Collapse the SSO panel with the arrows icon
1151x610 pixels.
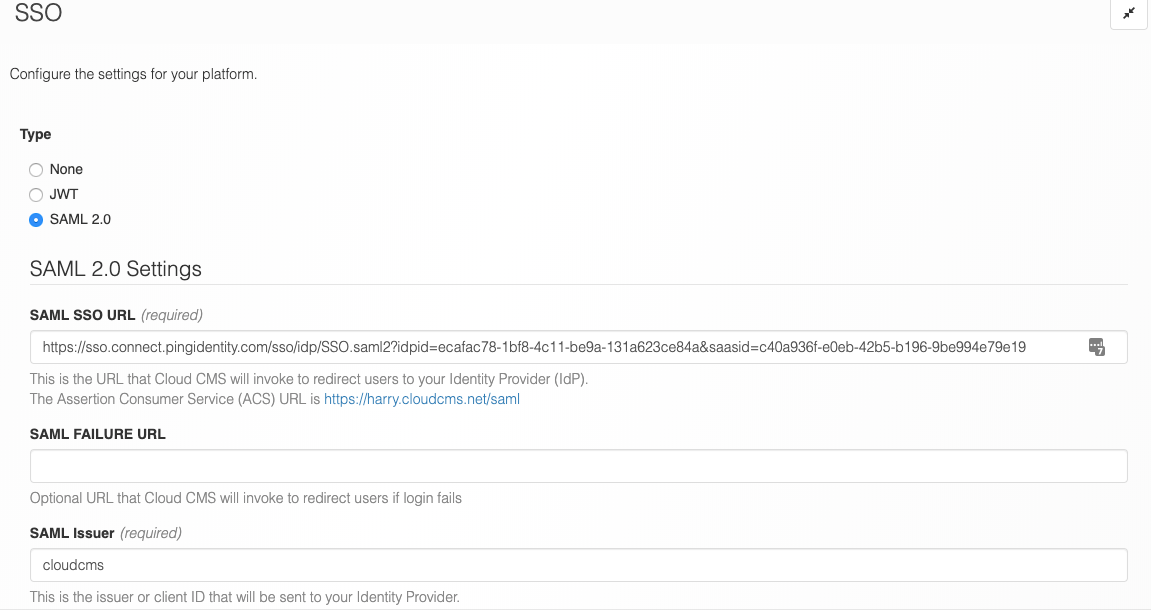pyautogui.click(x=1129, y=14)
